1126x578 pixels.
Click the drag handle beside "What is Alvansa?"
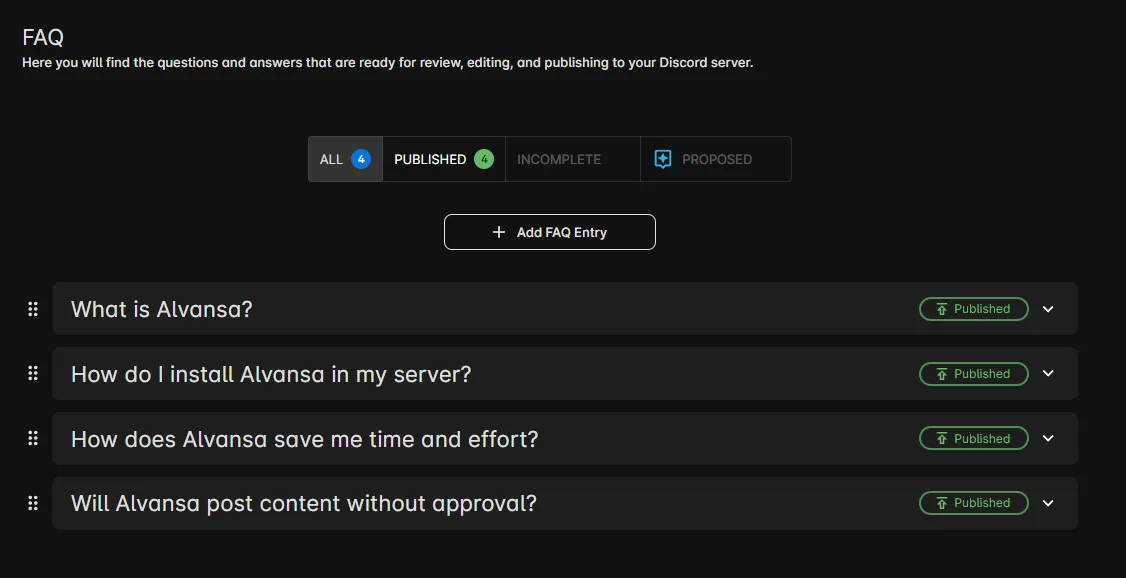33,309
